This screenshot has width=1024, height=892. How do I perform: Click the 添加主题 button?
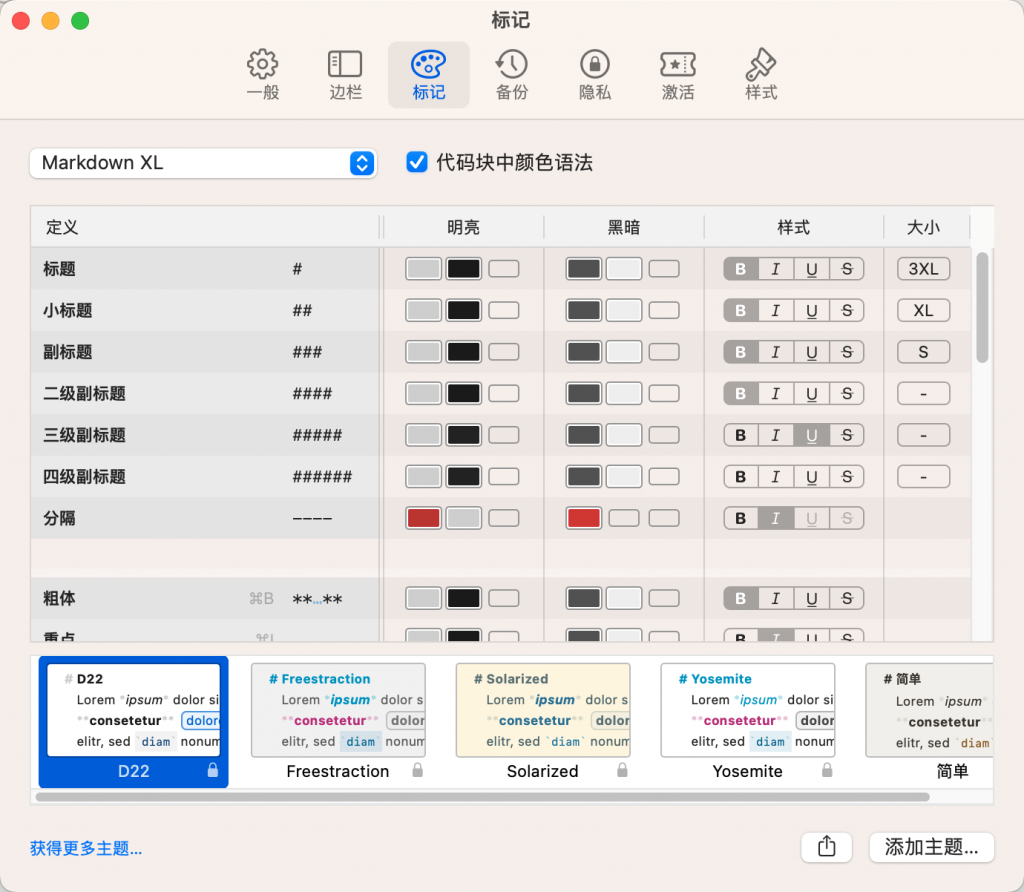(x=931, y=847)
